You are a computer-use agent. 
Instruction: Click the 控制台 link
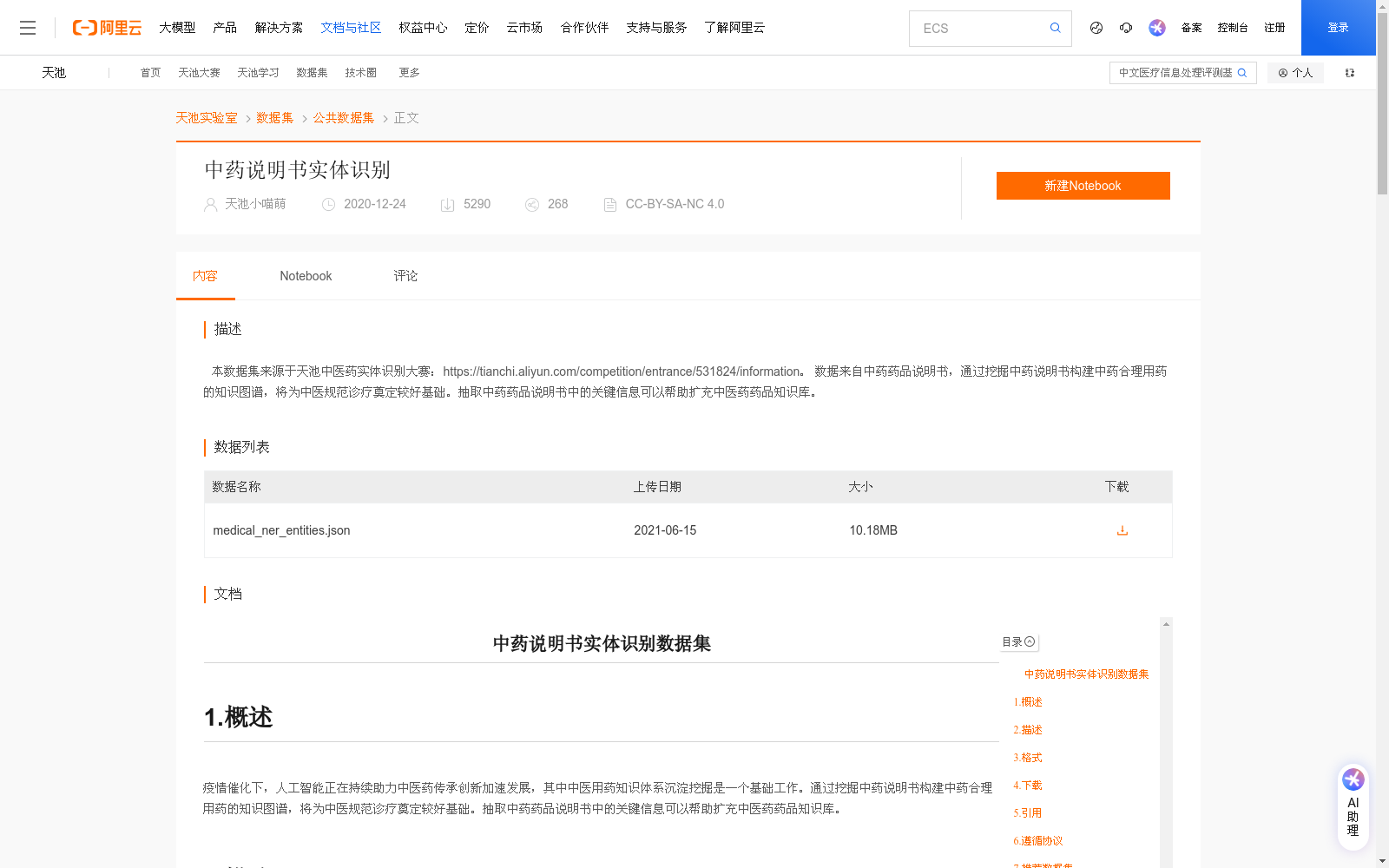1233,28
